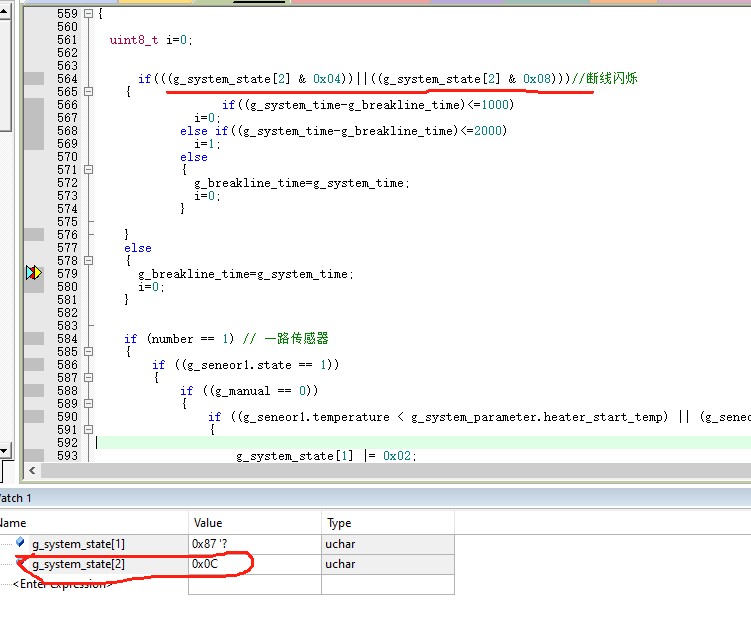Click the Value column header
This screenshot has height=632, width=751.
(x=255, y=523)
